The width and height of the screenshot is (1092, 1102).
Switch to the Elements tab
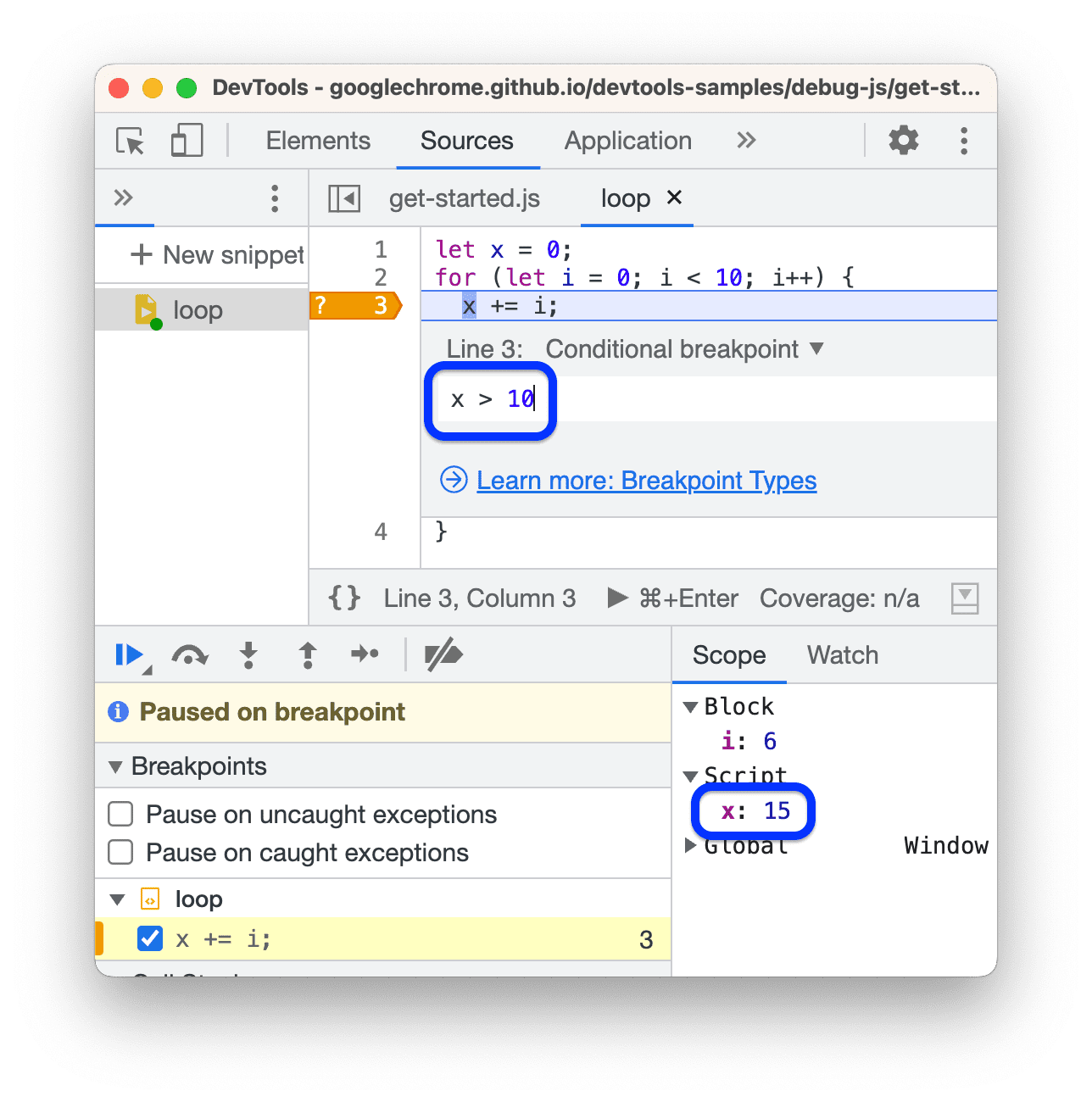point(318,141)
